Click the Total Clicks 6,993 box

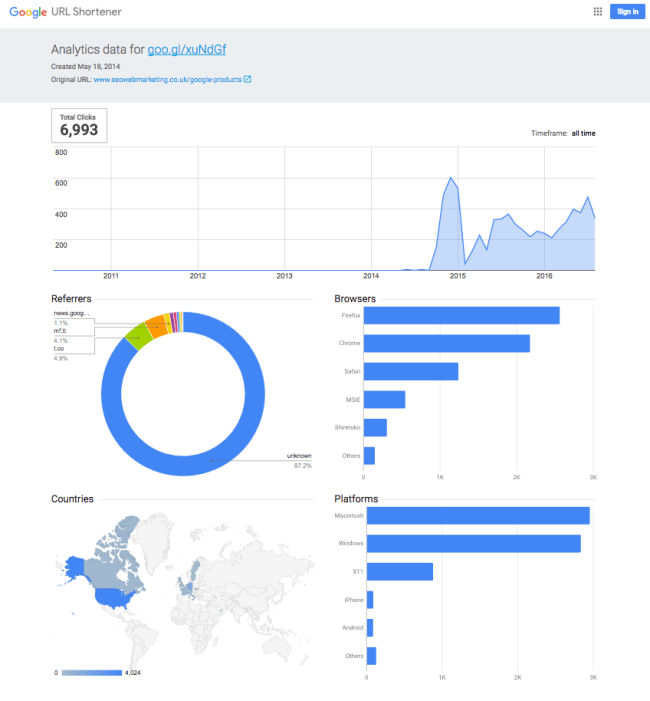tap(79, 125)
